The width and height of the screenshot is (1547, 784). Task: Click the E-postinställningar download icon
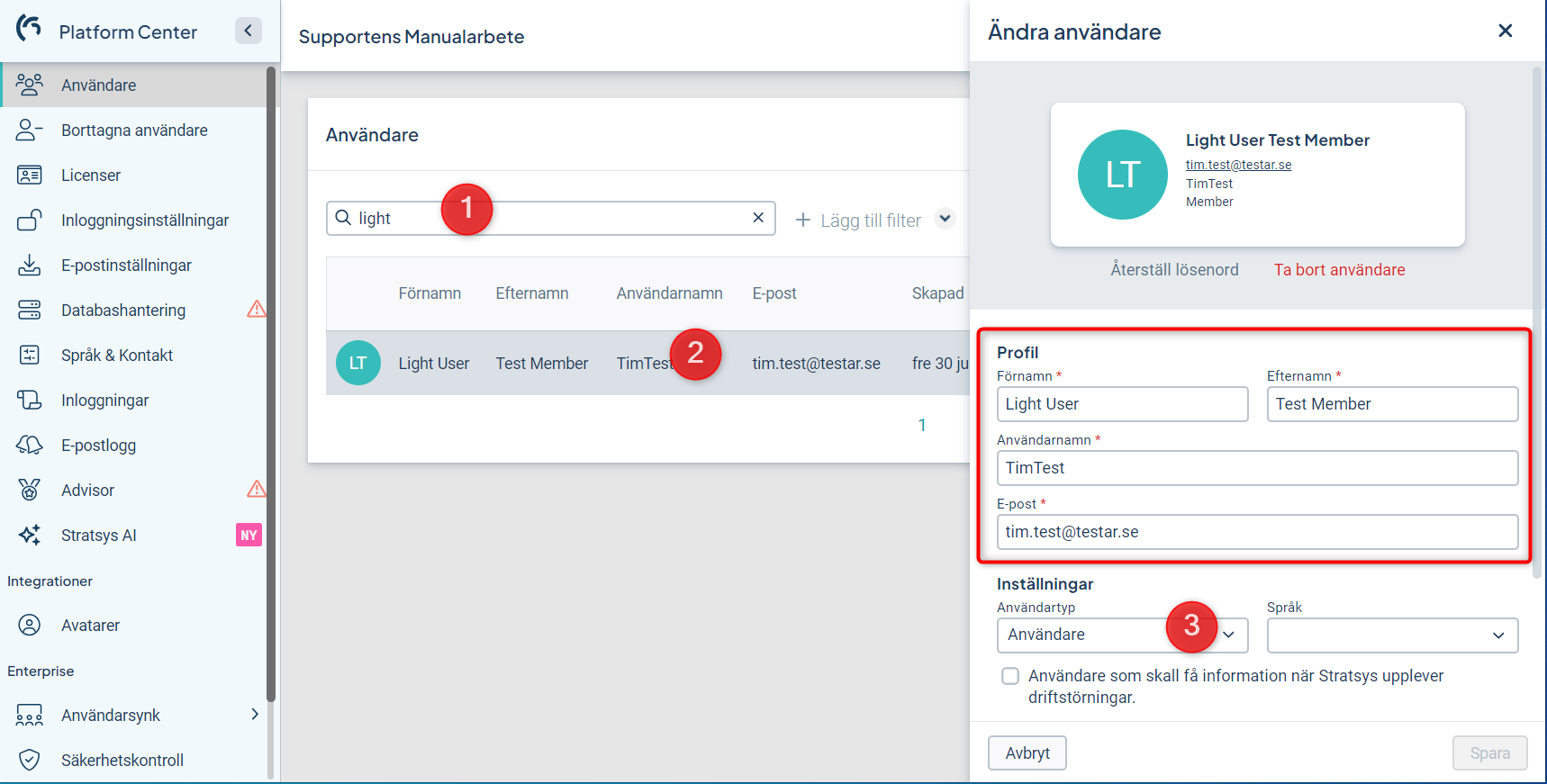[x=30, y=265]
